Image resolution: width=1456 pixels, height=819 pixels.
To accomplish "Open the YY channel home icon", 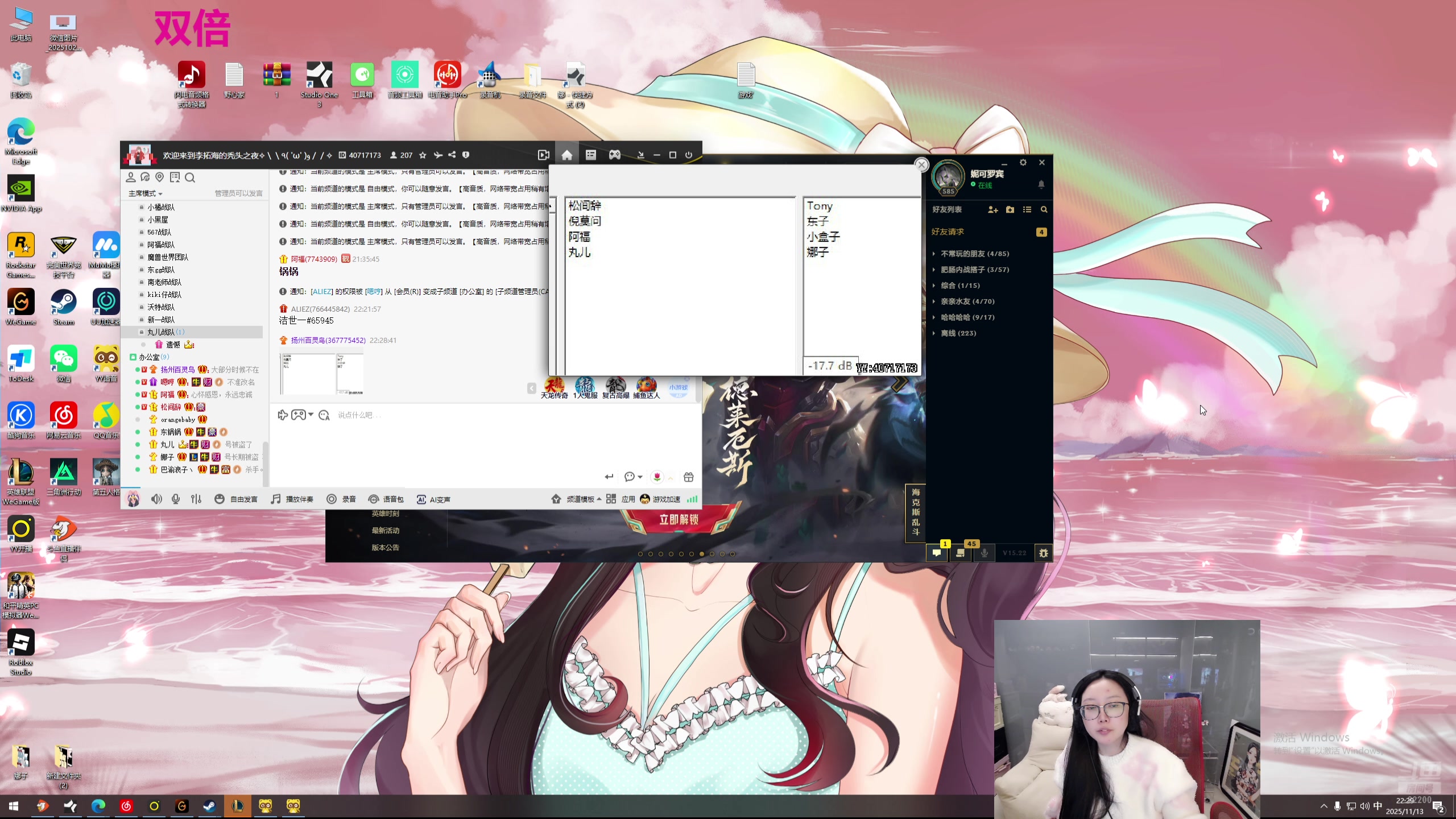I will point(566,155).
